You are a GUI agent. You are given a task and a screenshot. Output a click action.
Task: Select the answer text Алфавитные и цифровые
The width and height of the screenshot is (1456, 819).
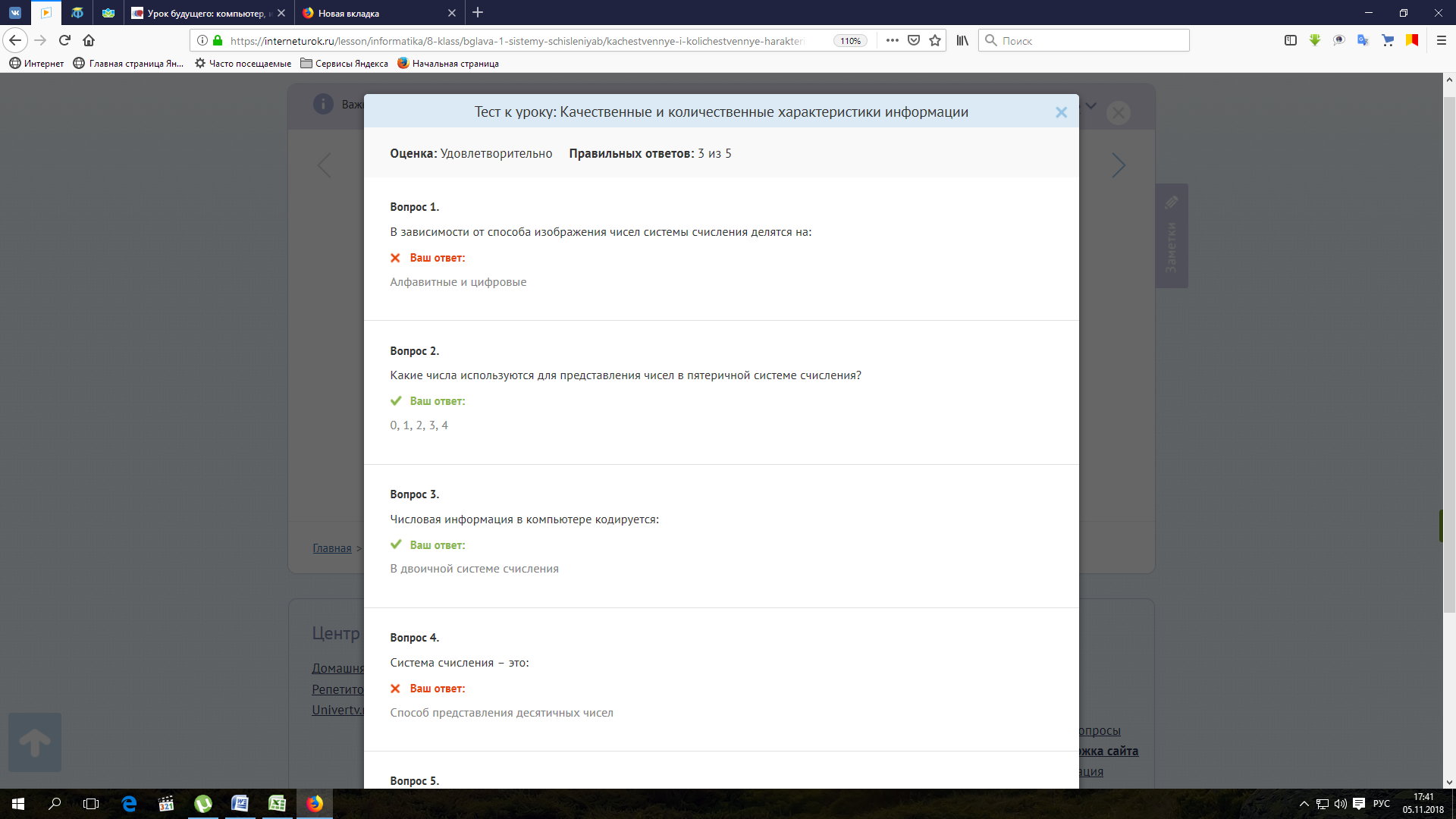[458, 282]
